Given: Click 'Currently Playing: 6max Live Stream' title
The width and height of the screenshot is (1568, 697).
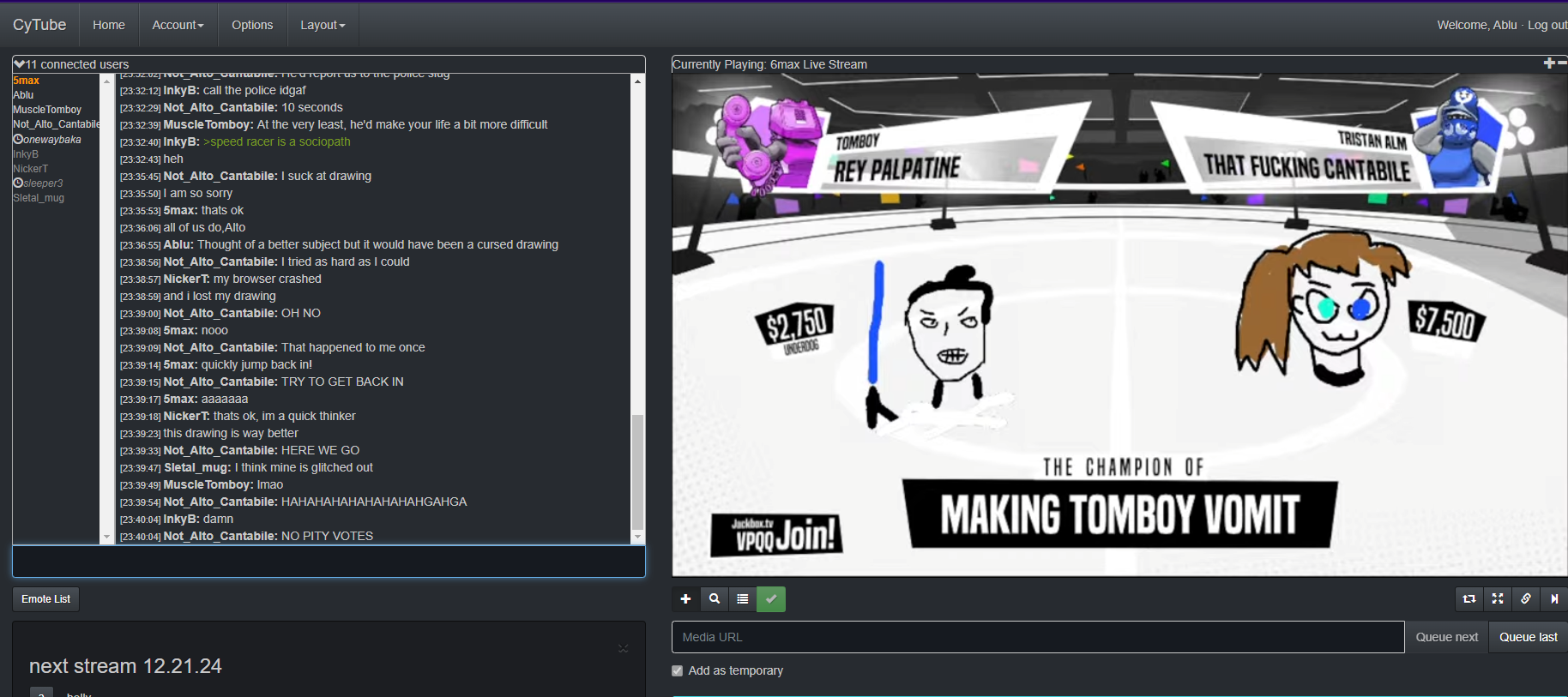Looking at the screenshot, I should 769,64.
